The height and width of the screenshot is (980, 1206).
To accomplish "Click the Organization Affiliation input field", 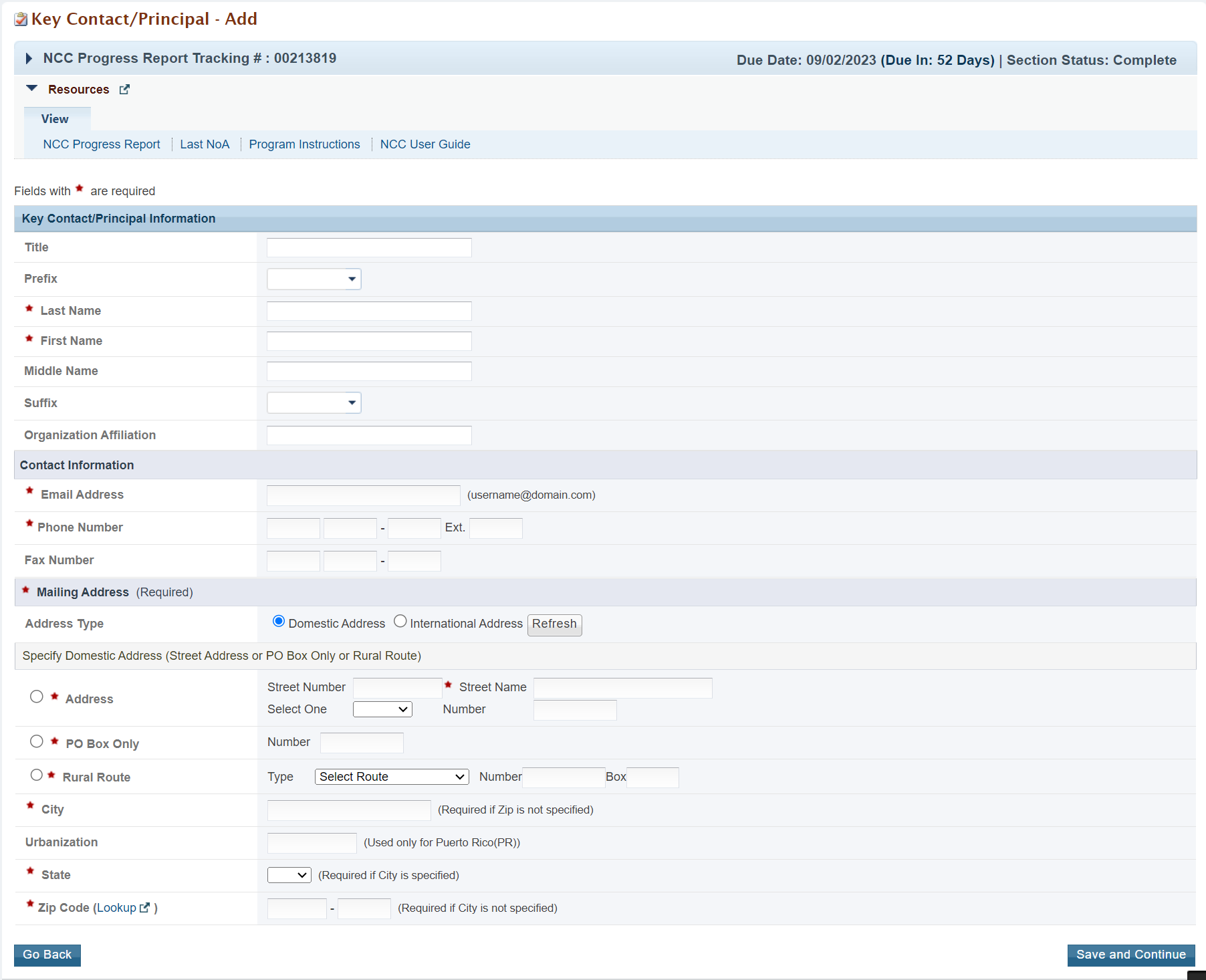I will tap(369, 436).
